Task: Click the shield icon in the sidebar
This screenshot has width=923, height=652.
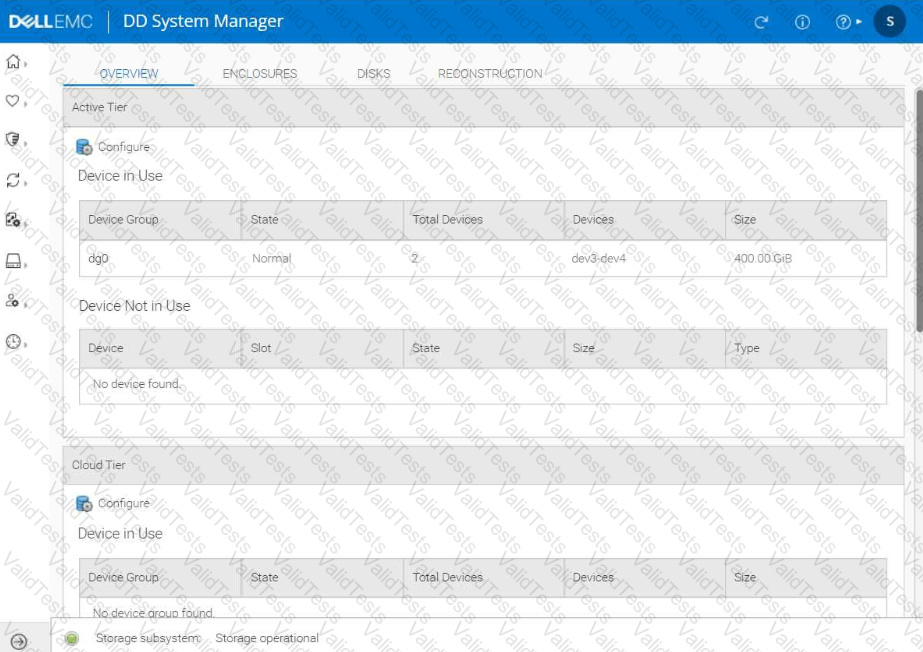Action: [x=14, y=140]
